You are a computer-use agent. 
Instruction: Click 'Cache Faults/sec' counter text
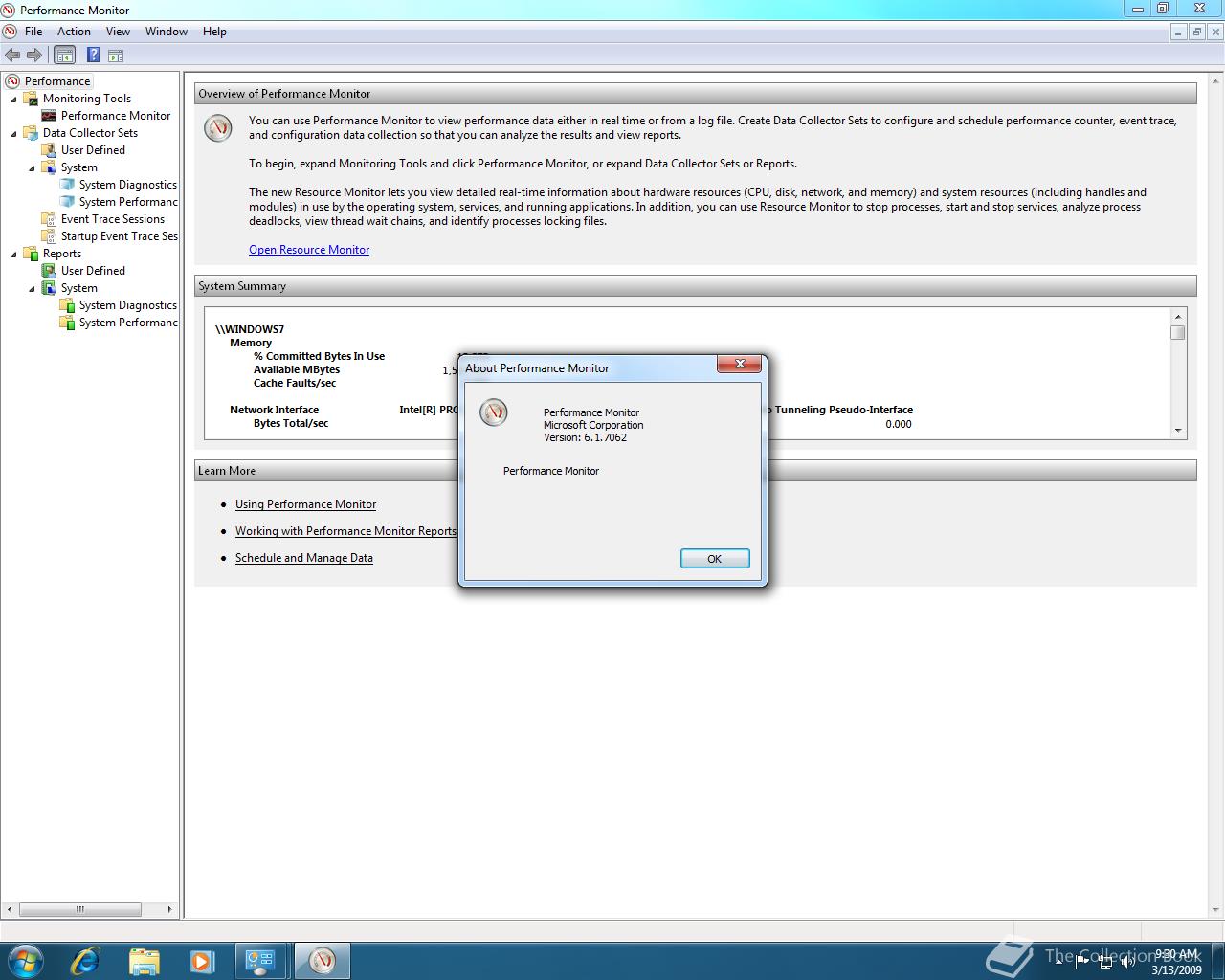(x=295, y=383)
